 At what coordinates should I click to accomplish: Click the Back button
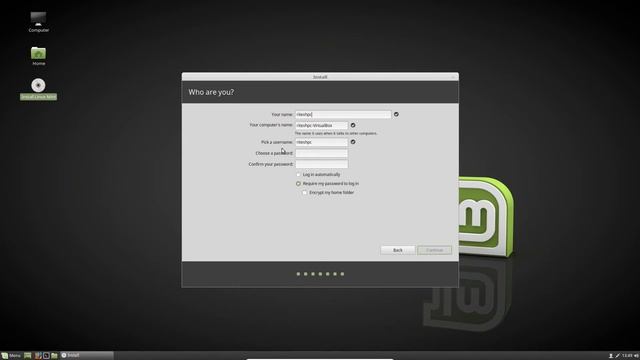click(x=398, y=250)
